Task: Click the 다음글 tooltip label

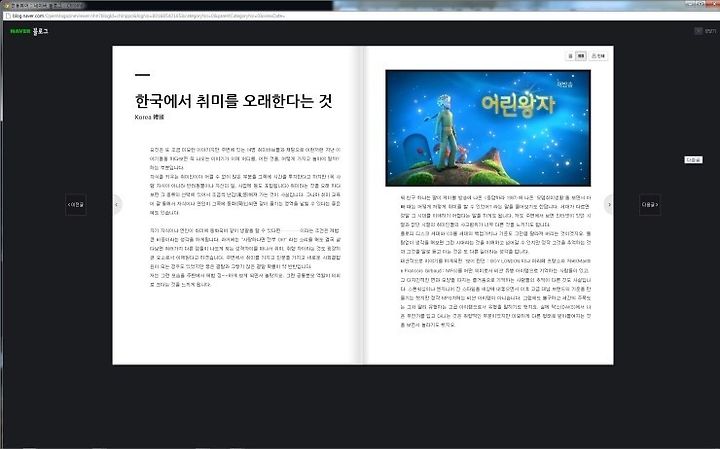Action: pos(693,160)
